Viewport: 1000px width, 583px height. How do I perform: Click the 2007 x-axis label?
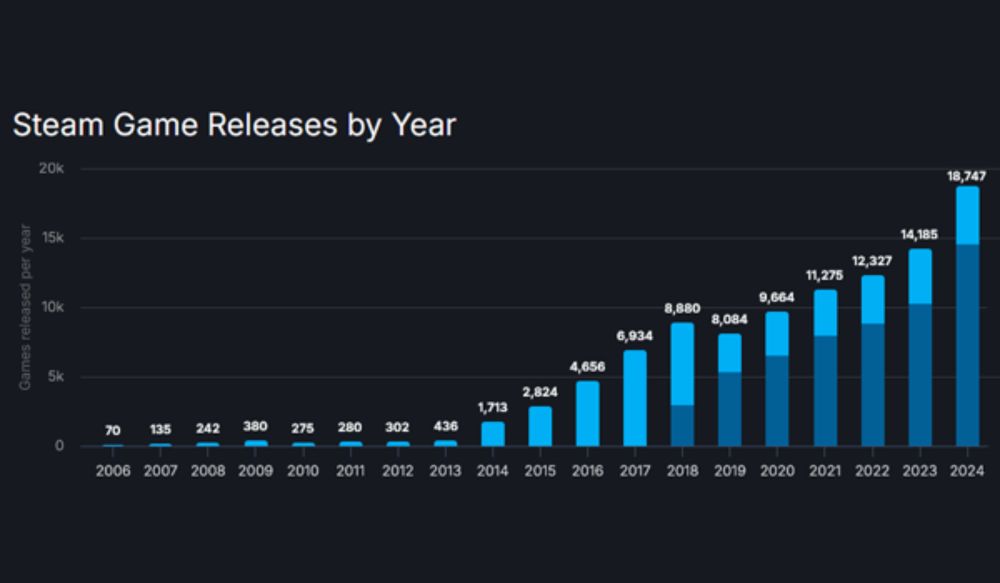160,471
